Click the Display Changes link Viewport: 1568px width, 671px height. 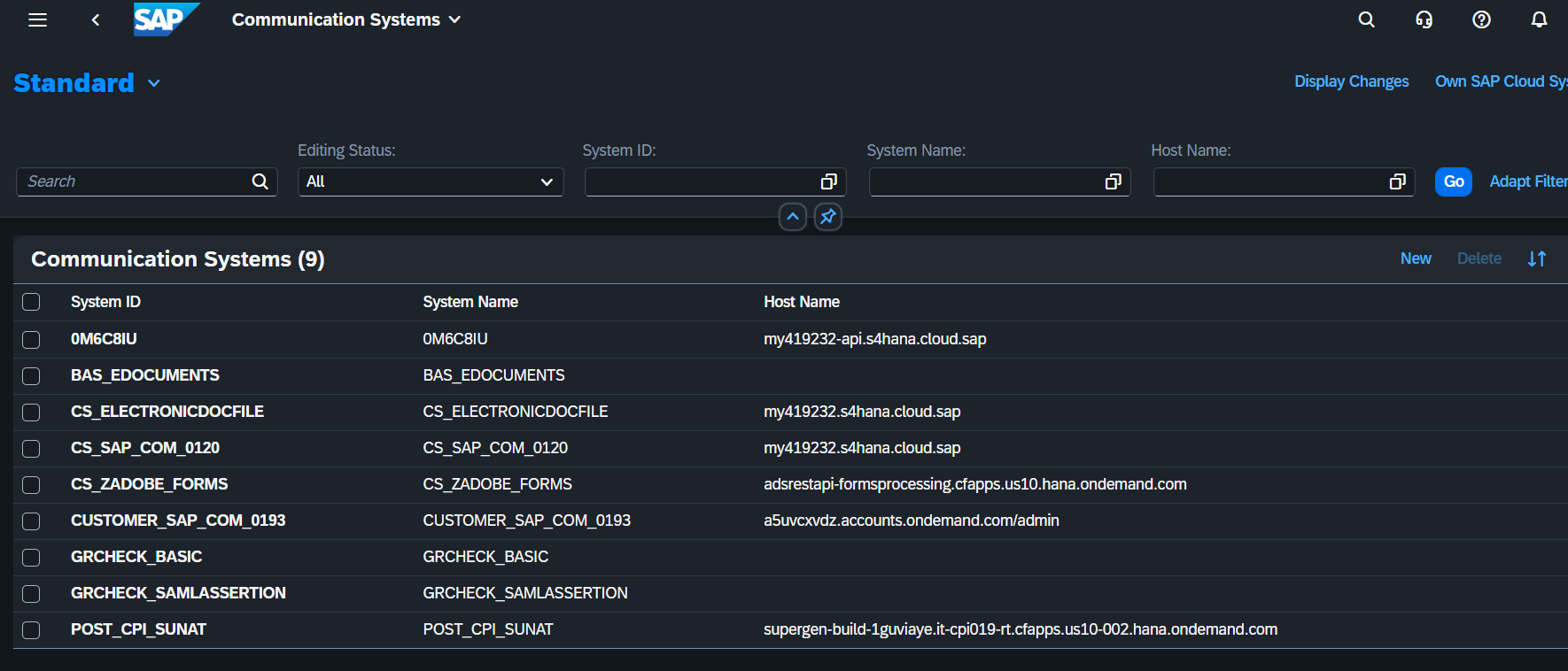tap(1351, 81)
